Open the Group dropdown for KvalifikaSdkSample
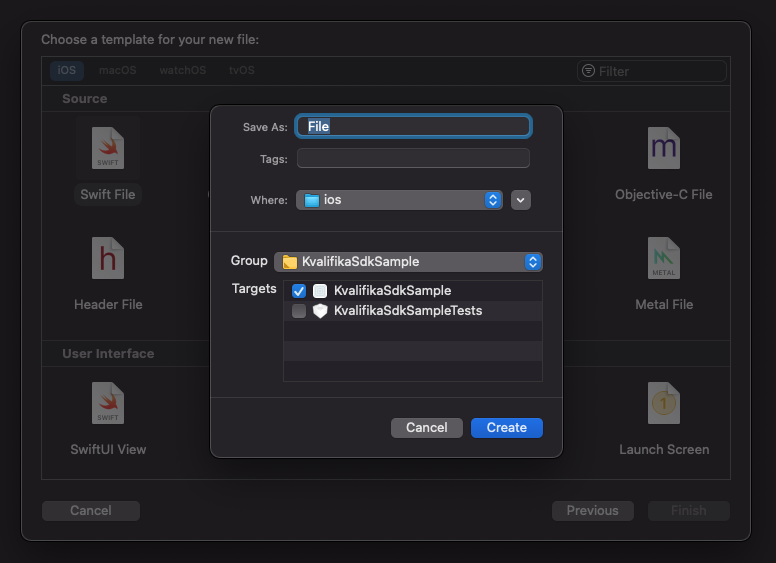 coord(408,262)
